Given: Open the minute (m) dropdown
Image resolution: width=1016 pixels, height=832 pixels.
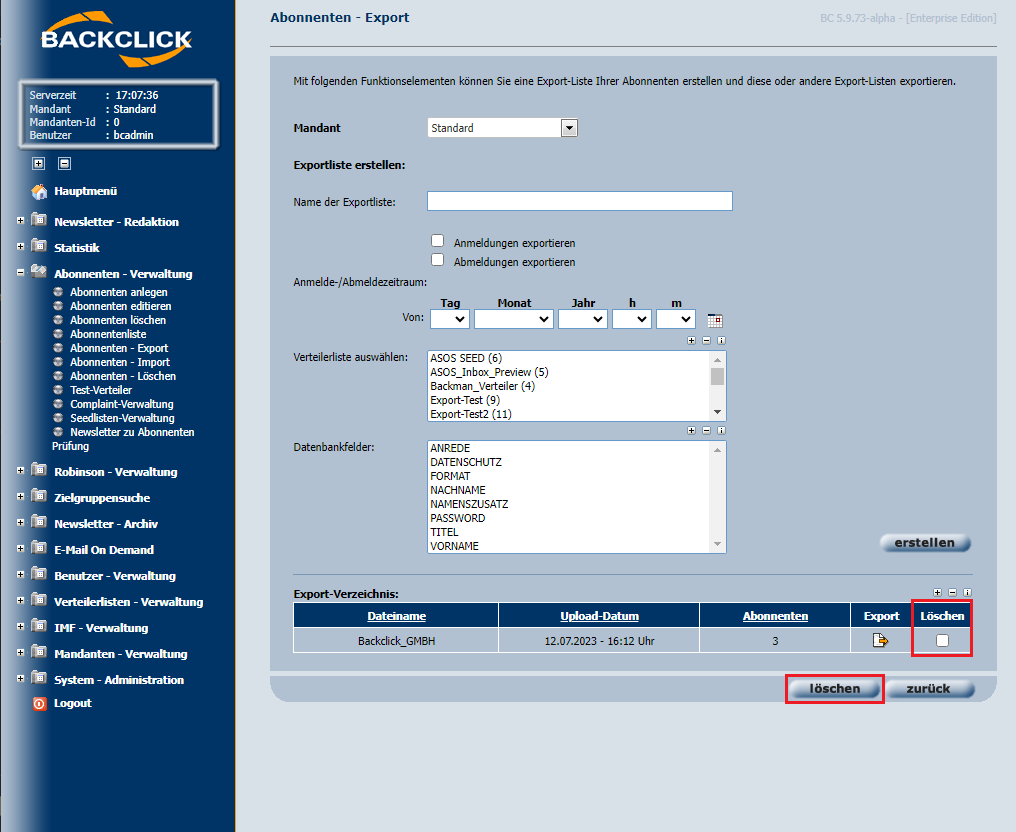Looking at the screenshot, I should pos(676,319).
